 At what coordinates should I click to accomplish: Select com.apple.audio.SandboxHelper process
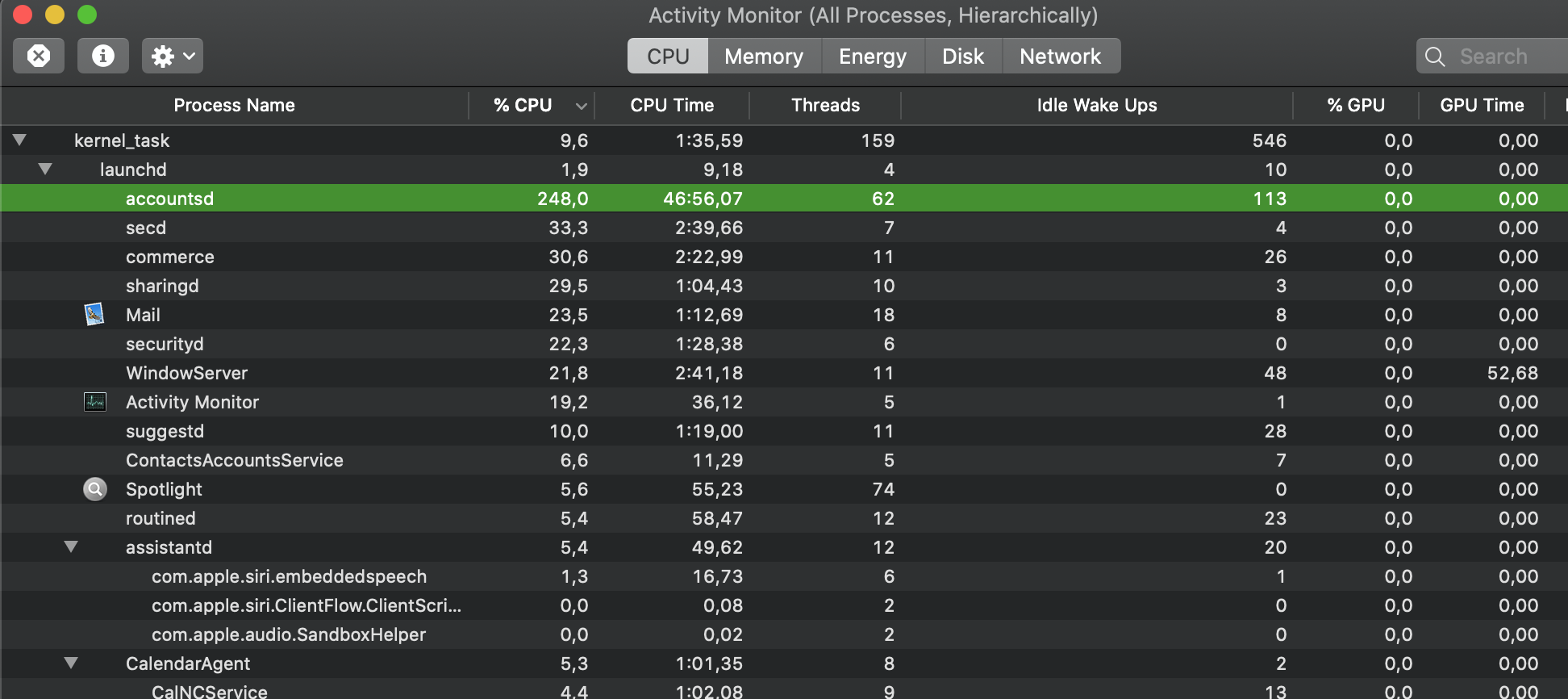pyautogui.click(x=784, y=634)
